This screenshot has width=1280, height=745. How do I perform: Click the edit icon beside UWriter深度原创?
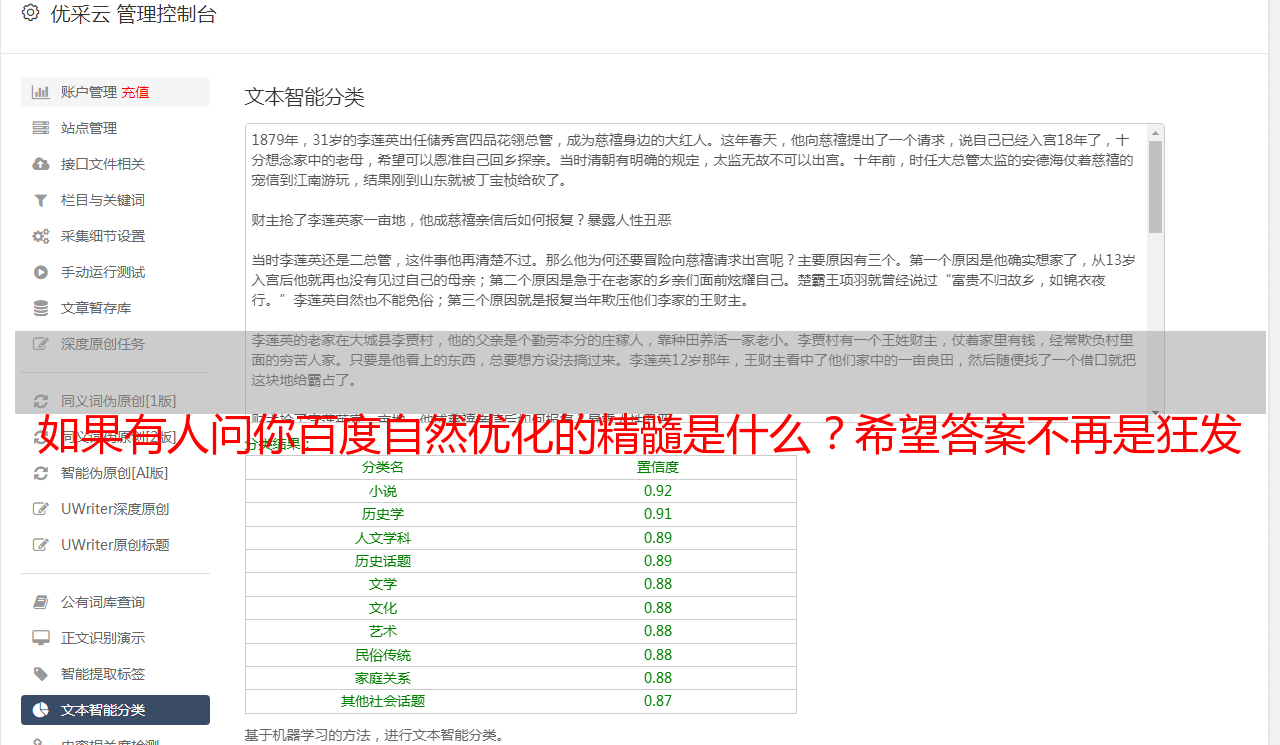click(41, 509)
